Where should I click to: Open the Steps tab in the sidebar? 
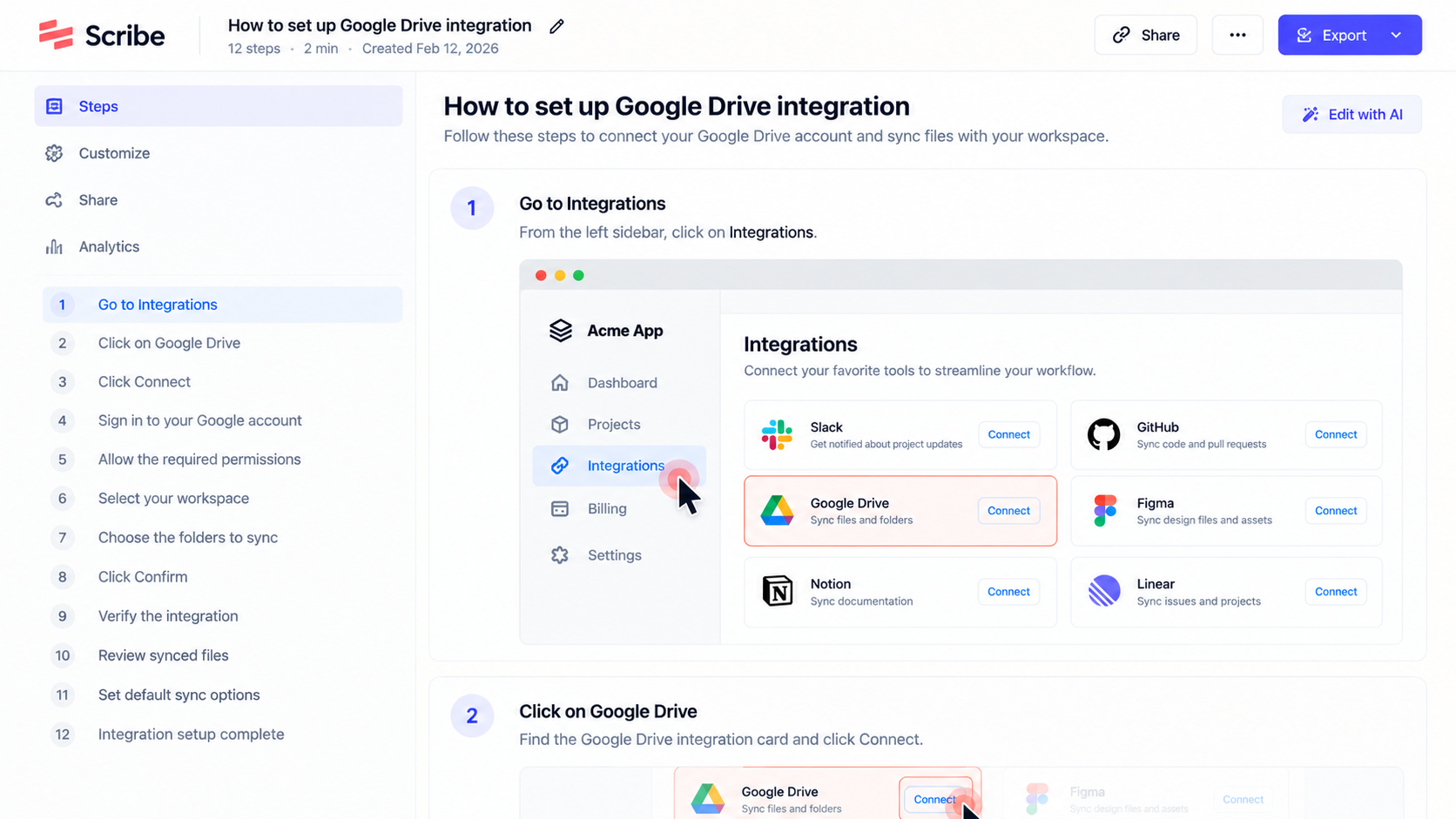point(219,106)
